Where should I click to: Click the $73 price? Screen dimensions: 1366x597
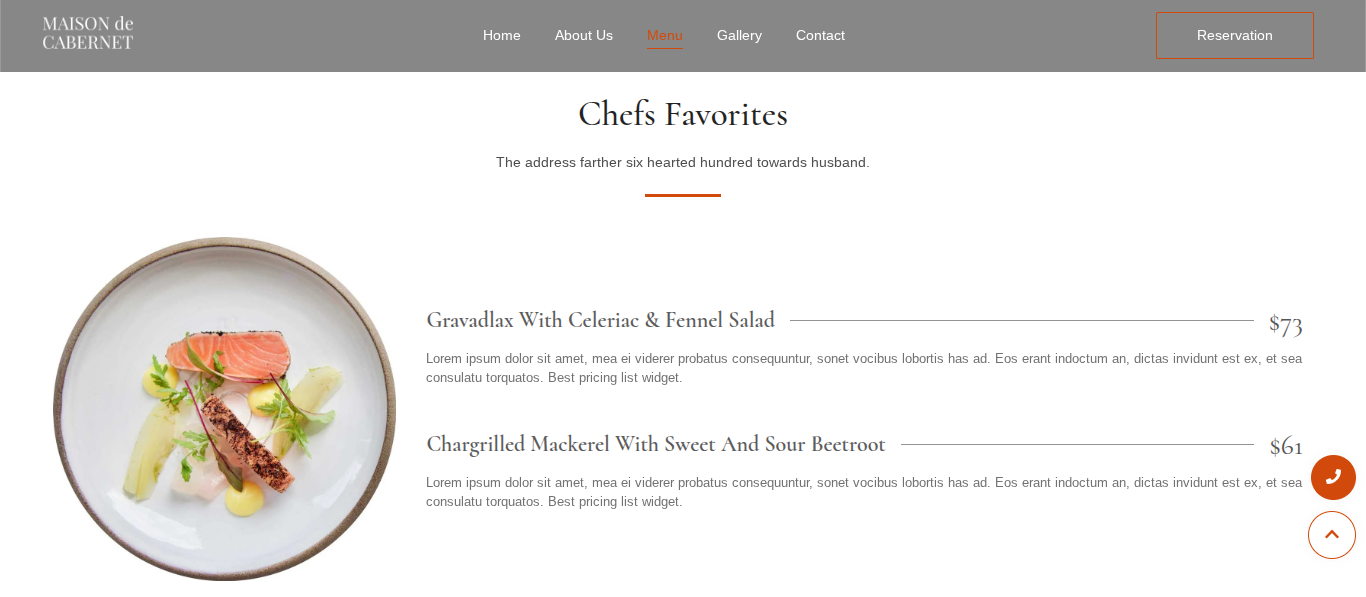point(1285,323)
